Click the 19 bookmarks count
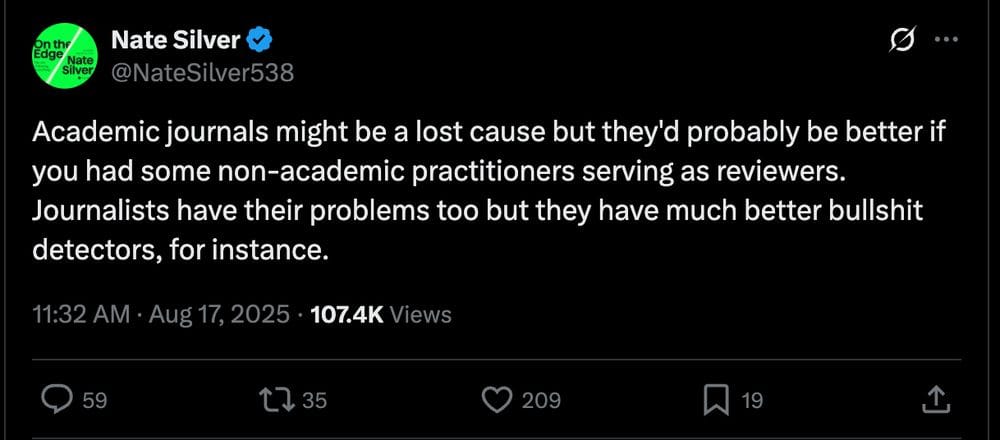 pyautogui.click(x=751, y=400)
